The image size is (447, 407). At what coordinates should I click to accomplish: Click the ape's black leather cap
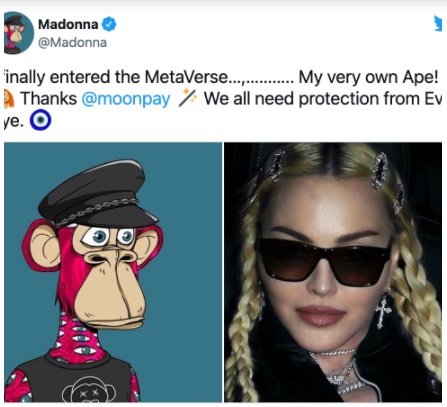(98, 195)
